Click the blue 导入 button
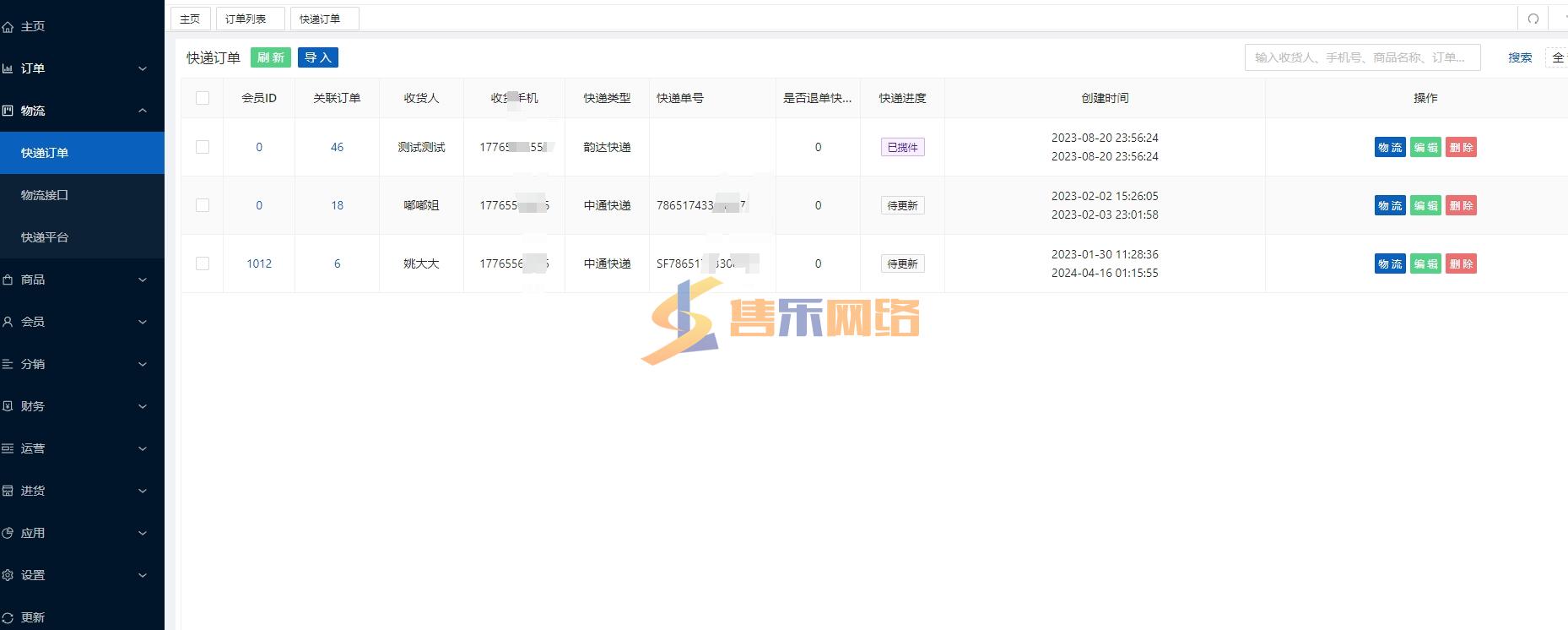This screenshot has height=630, width=1568. pos(317,57)
